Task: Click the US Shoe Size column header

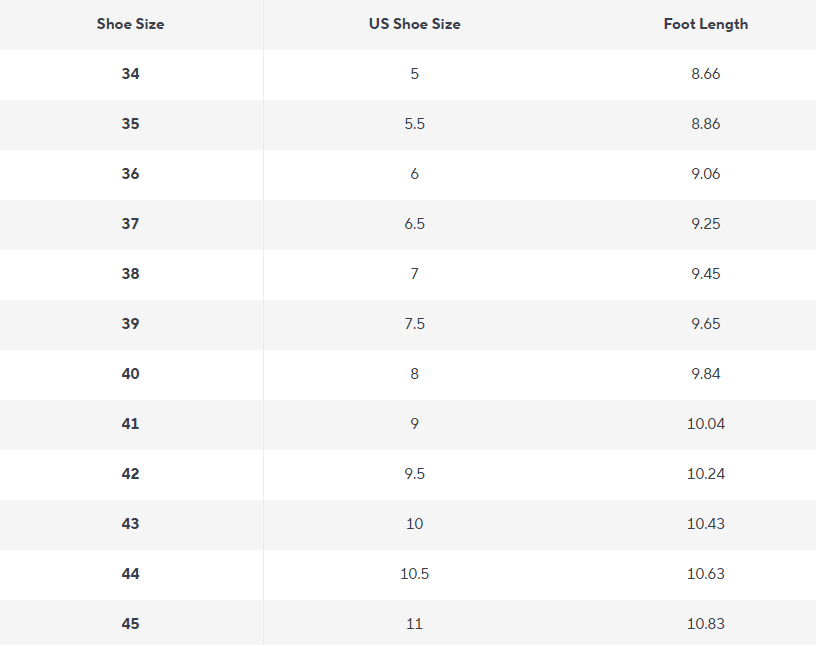Action: click(415, 24)
